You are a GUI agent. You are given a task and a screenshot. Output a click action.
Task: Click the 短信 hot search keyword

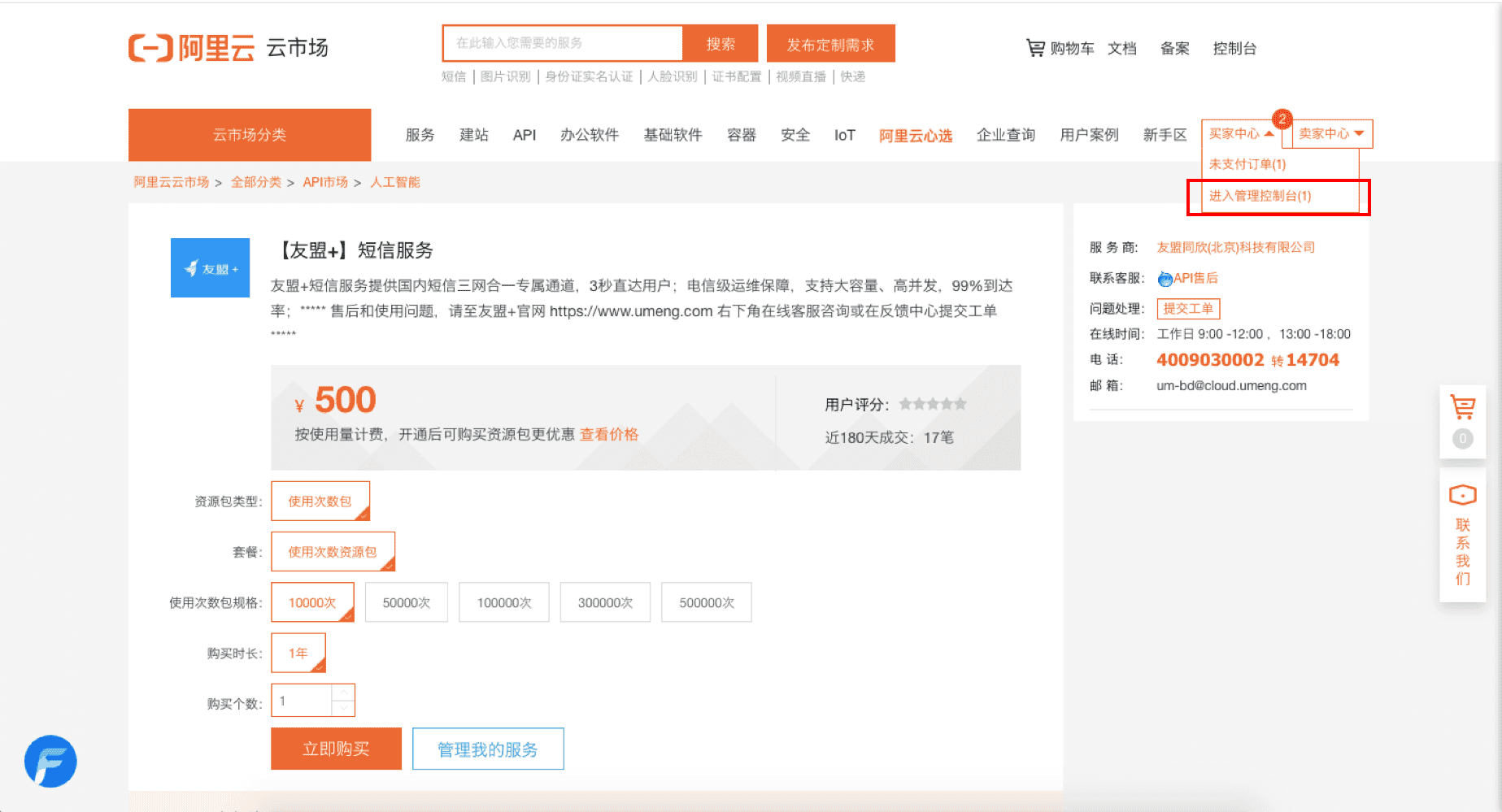point(454,76)
